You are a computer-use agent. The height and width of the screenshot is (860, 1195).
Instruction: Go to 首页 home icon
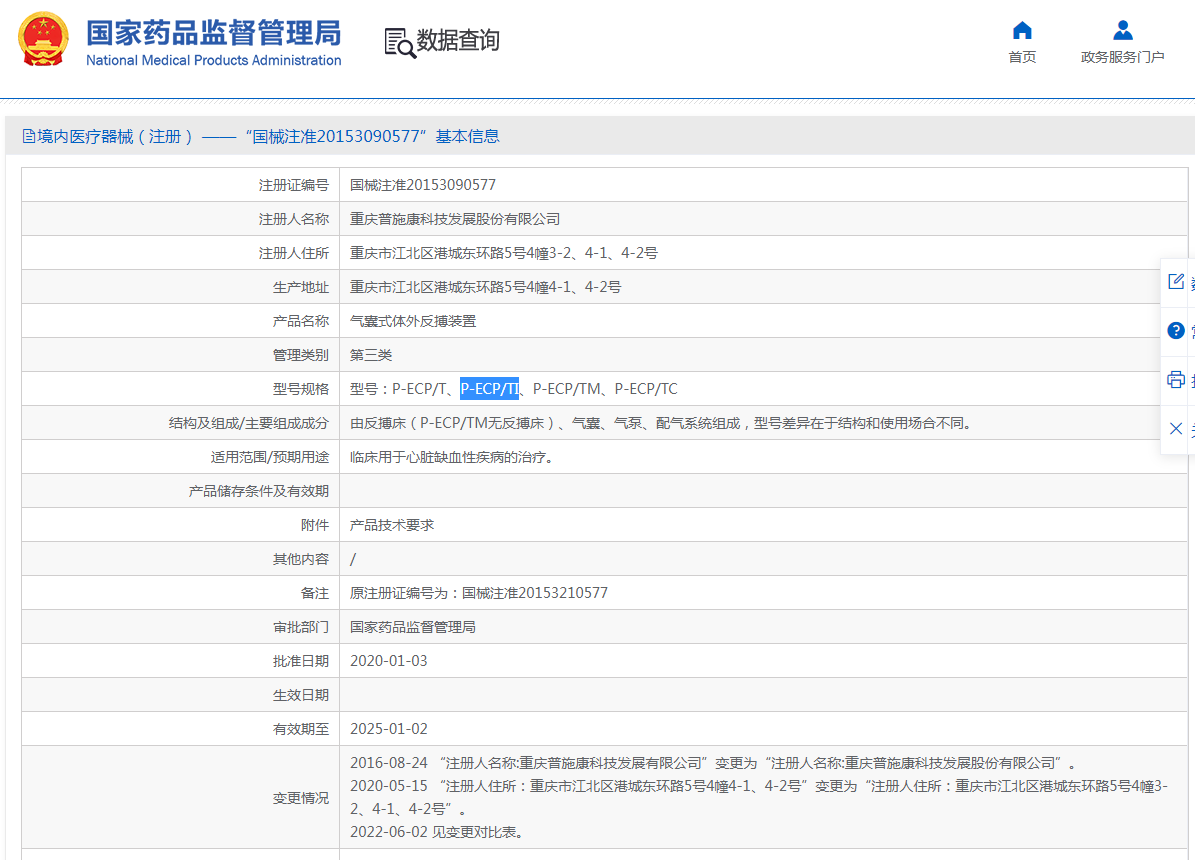tap(1022, 30)
